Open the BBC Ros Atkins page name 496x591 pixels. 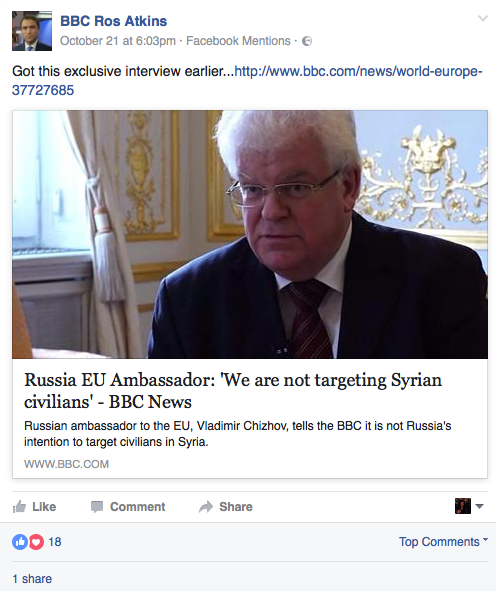click(113, 21)
